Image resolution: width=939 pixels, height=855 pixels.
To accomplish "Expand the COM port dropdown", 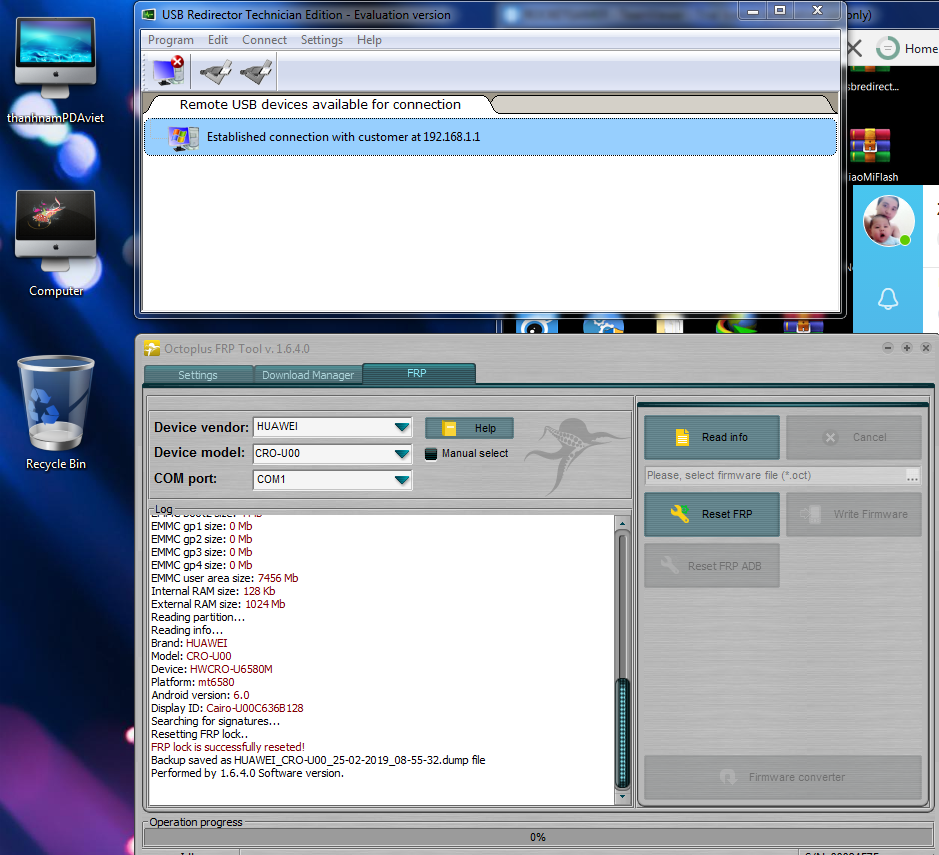I will pyautogui.click(x=402, y=480).
